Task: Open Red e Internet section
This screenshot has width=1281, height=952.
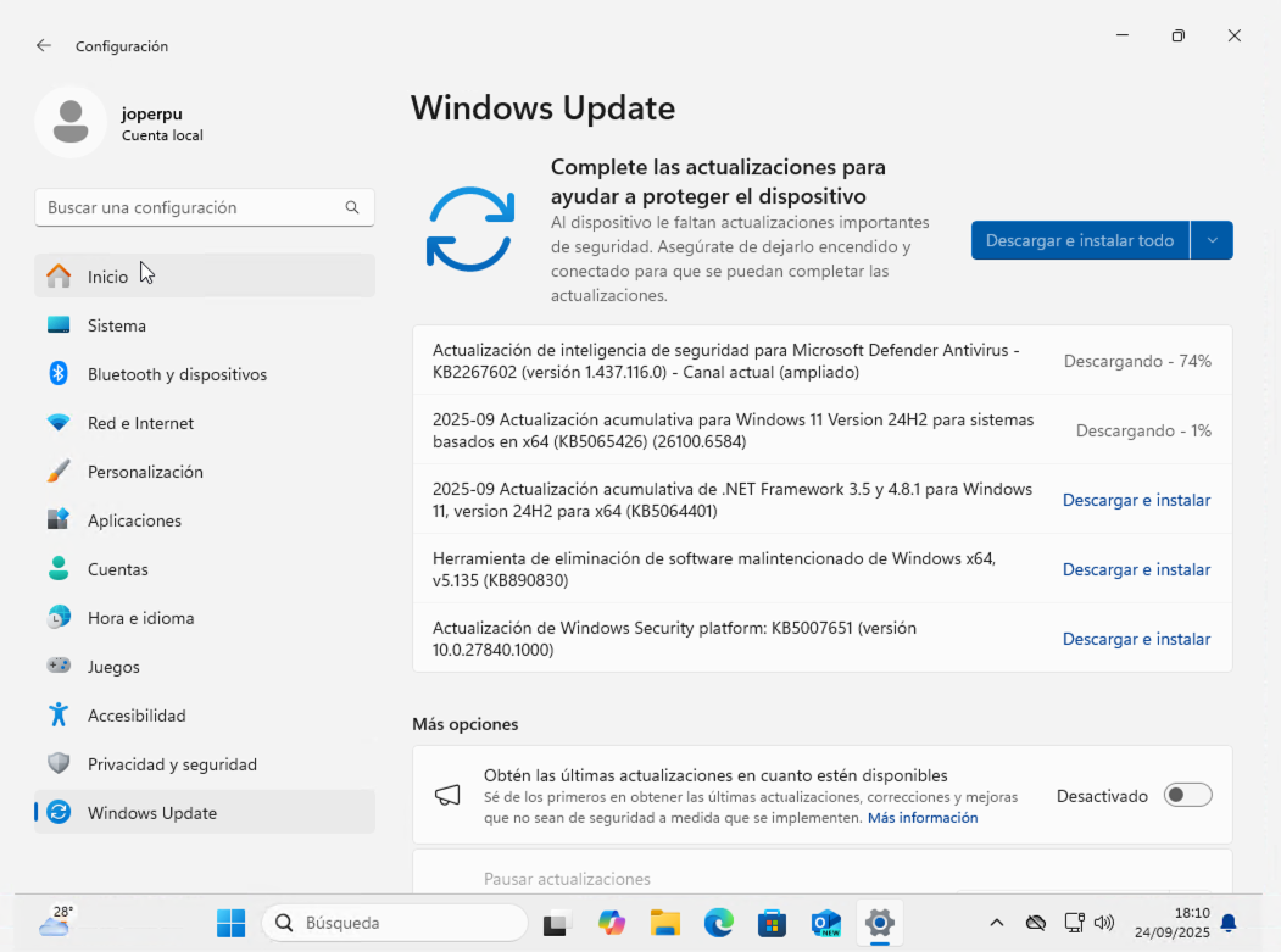Action: pyautogui.click(x=205, y=422)
